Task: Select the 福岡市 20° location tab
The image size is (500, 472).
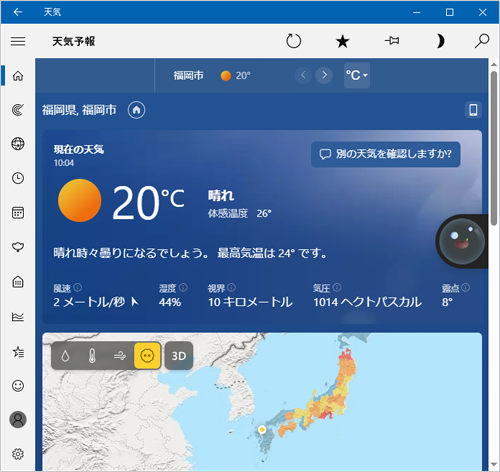Action: 212,76
